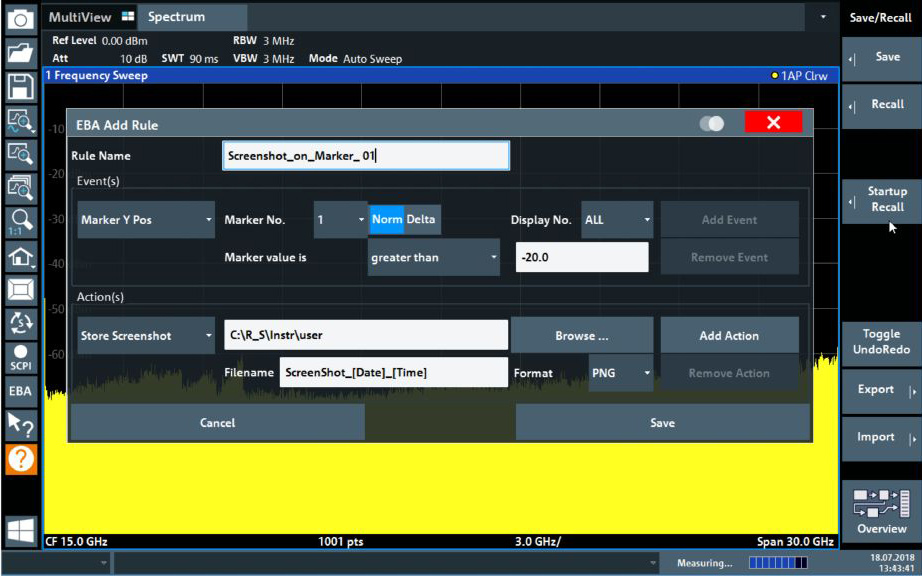Open the EBA icon in sidebar

click(x=21, y=391)
